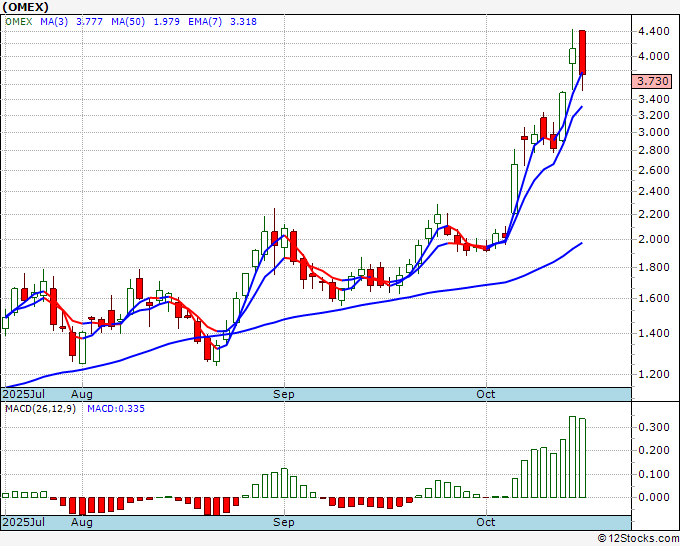
Task: Click the 0.100 MACD axis label
Action: 654,474
